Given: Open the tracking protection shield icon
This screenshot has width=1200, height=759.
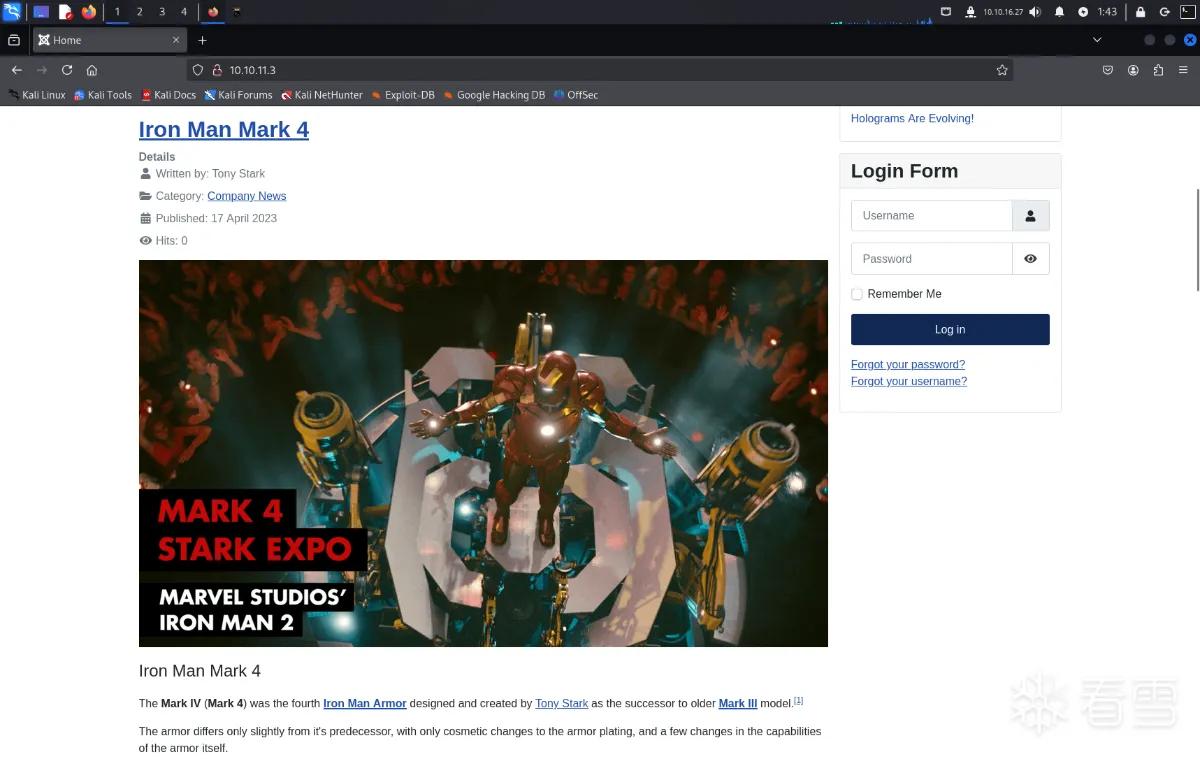Looking at the screenshot, I should 198,70.
